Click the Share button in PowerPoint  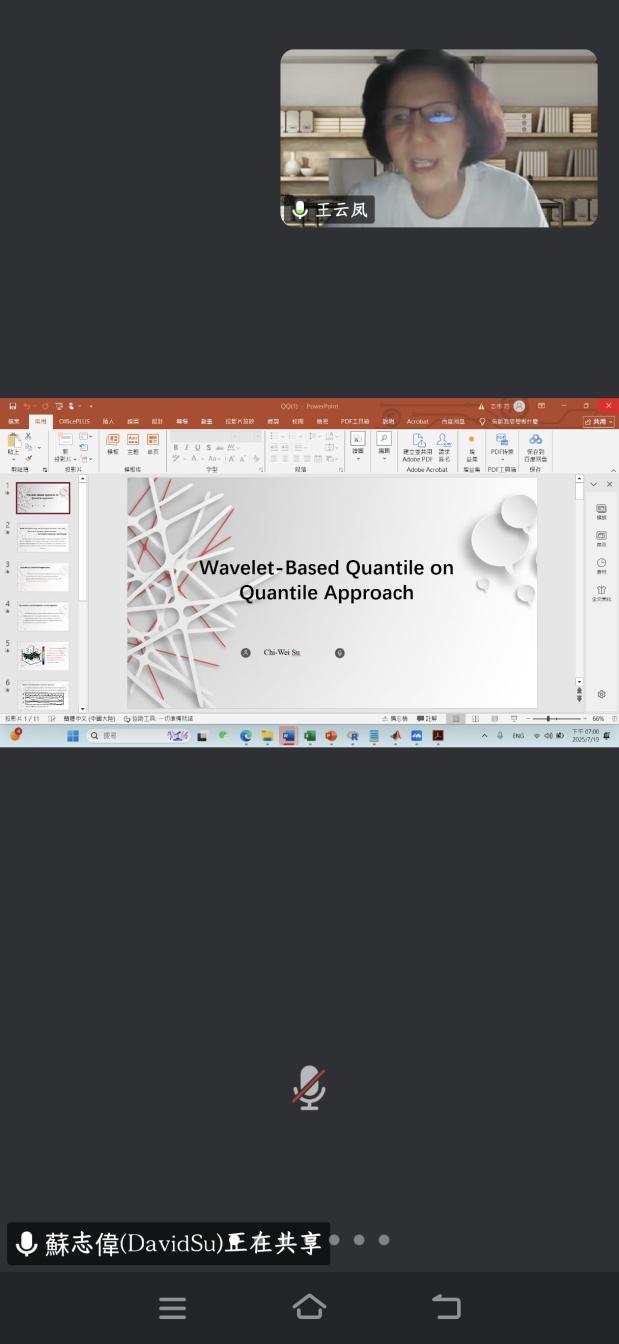pos(598,422)
